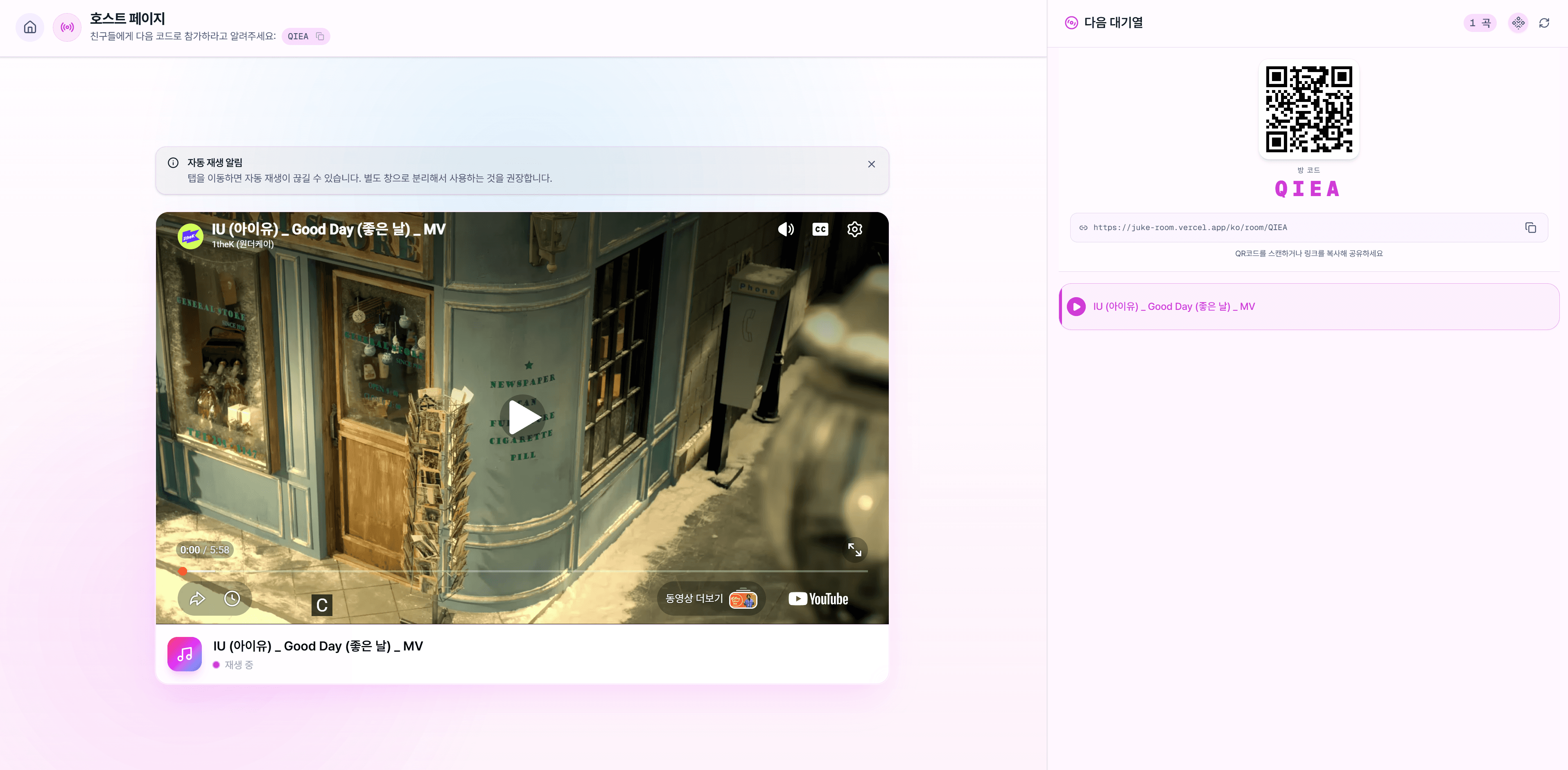Screen dimensions: 1568x770
Task: Go to the home page icon
Action: [30, 27]
